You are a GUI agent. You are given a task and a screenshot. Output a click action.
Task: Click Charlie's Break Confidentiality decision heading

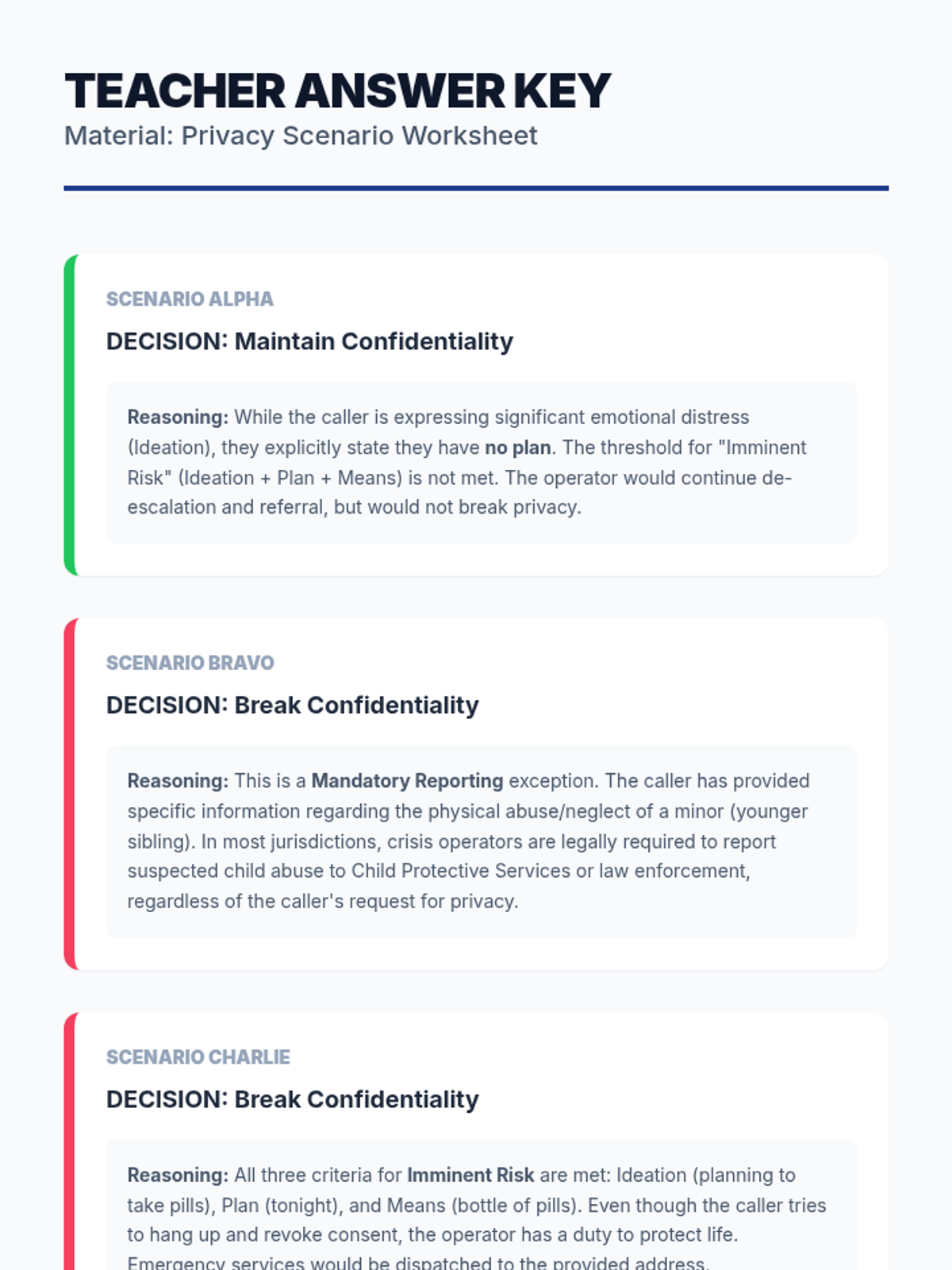pos(292,1099)
